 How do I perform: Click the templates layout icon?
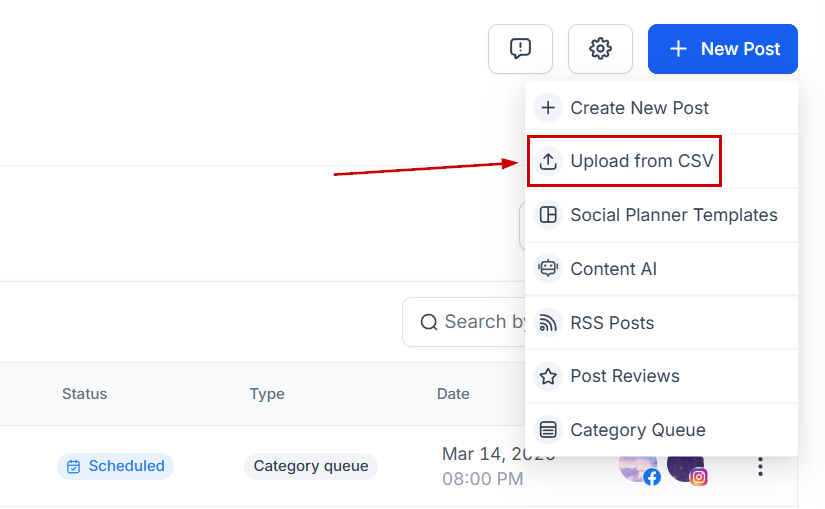(548, 215)
